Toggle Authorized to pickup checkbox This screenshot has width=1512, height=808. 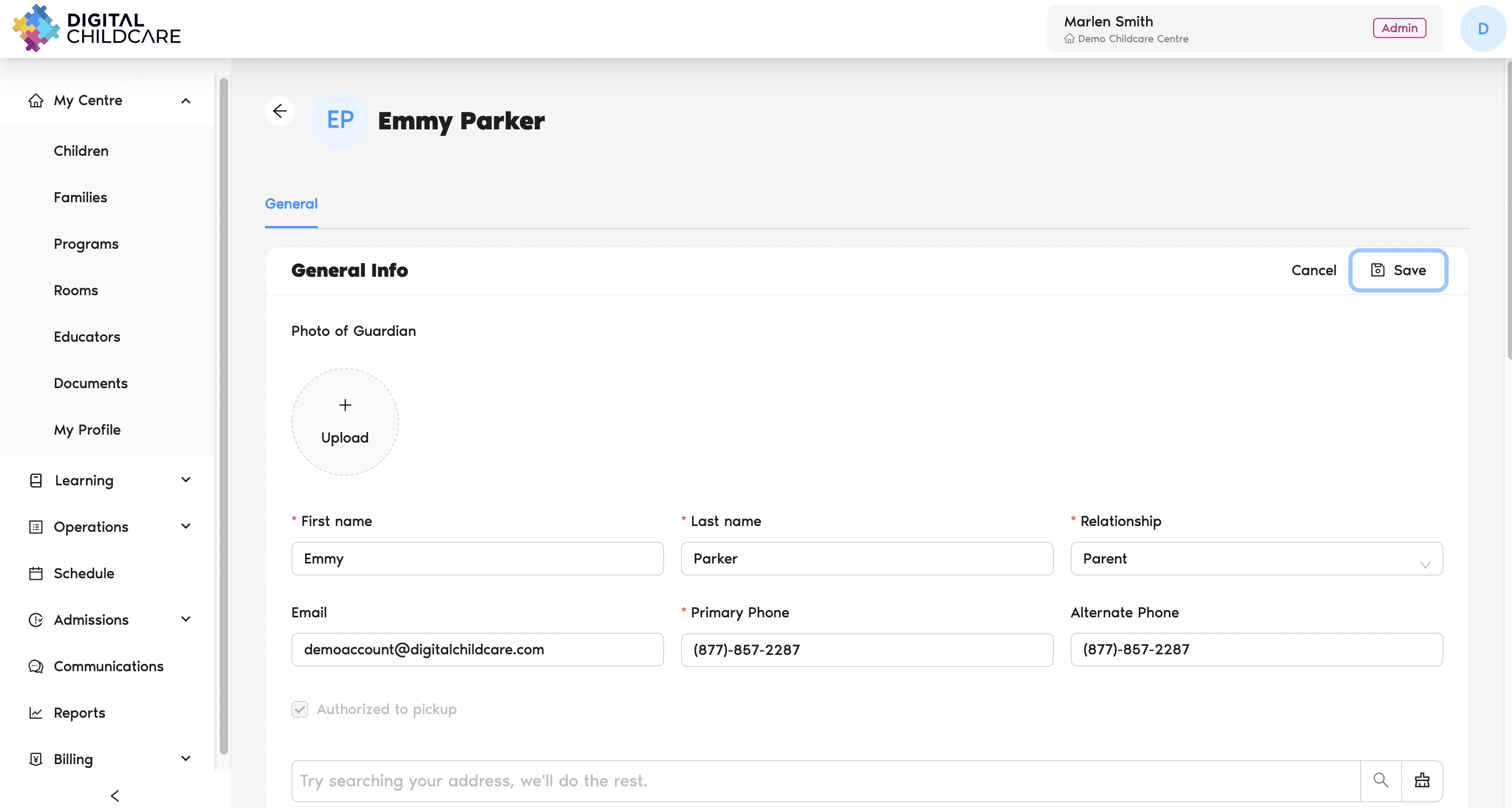click(x=300, y=709)
